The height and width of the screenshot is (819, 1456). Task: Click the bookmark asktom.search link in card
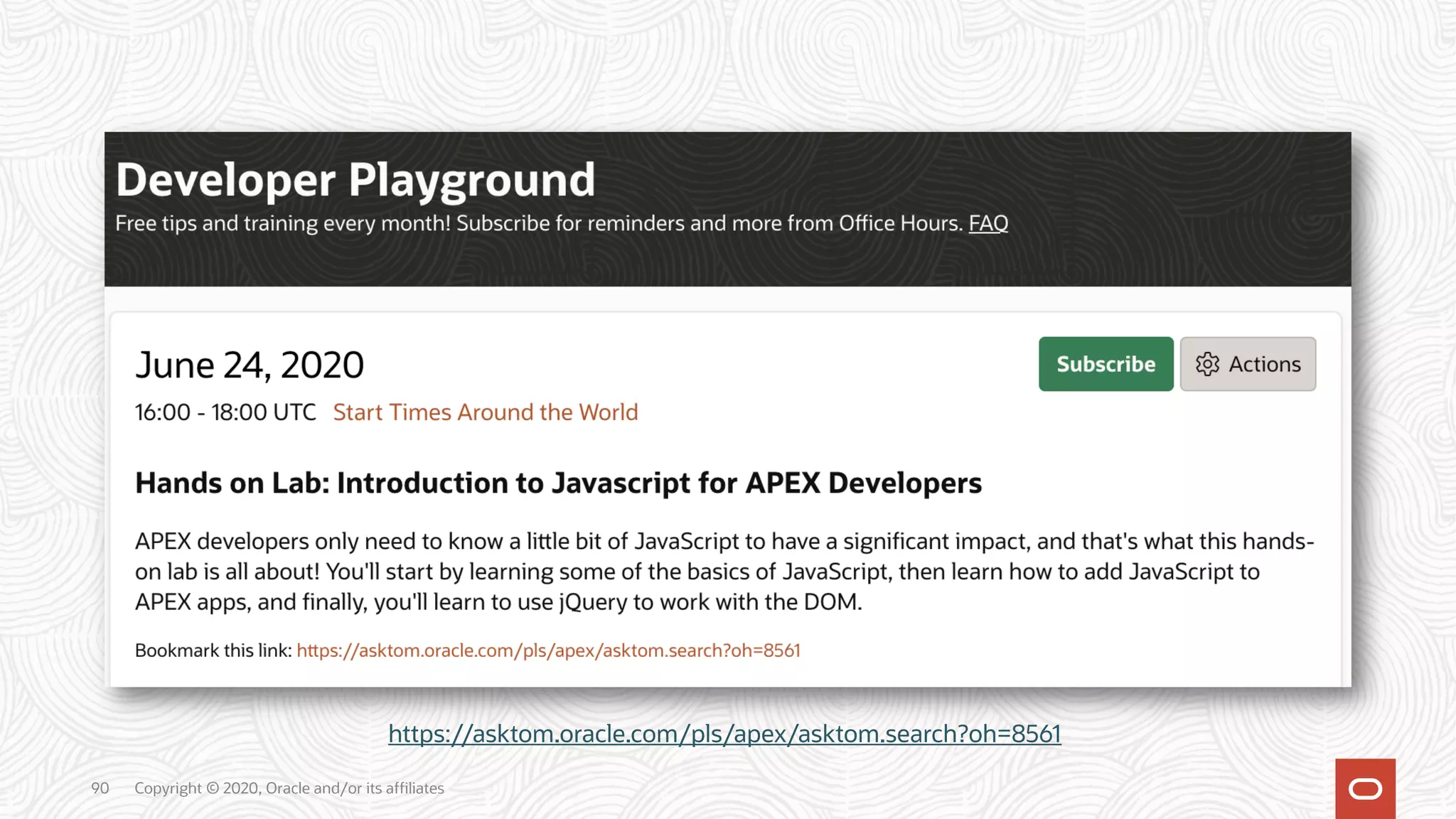coord(548,651)
